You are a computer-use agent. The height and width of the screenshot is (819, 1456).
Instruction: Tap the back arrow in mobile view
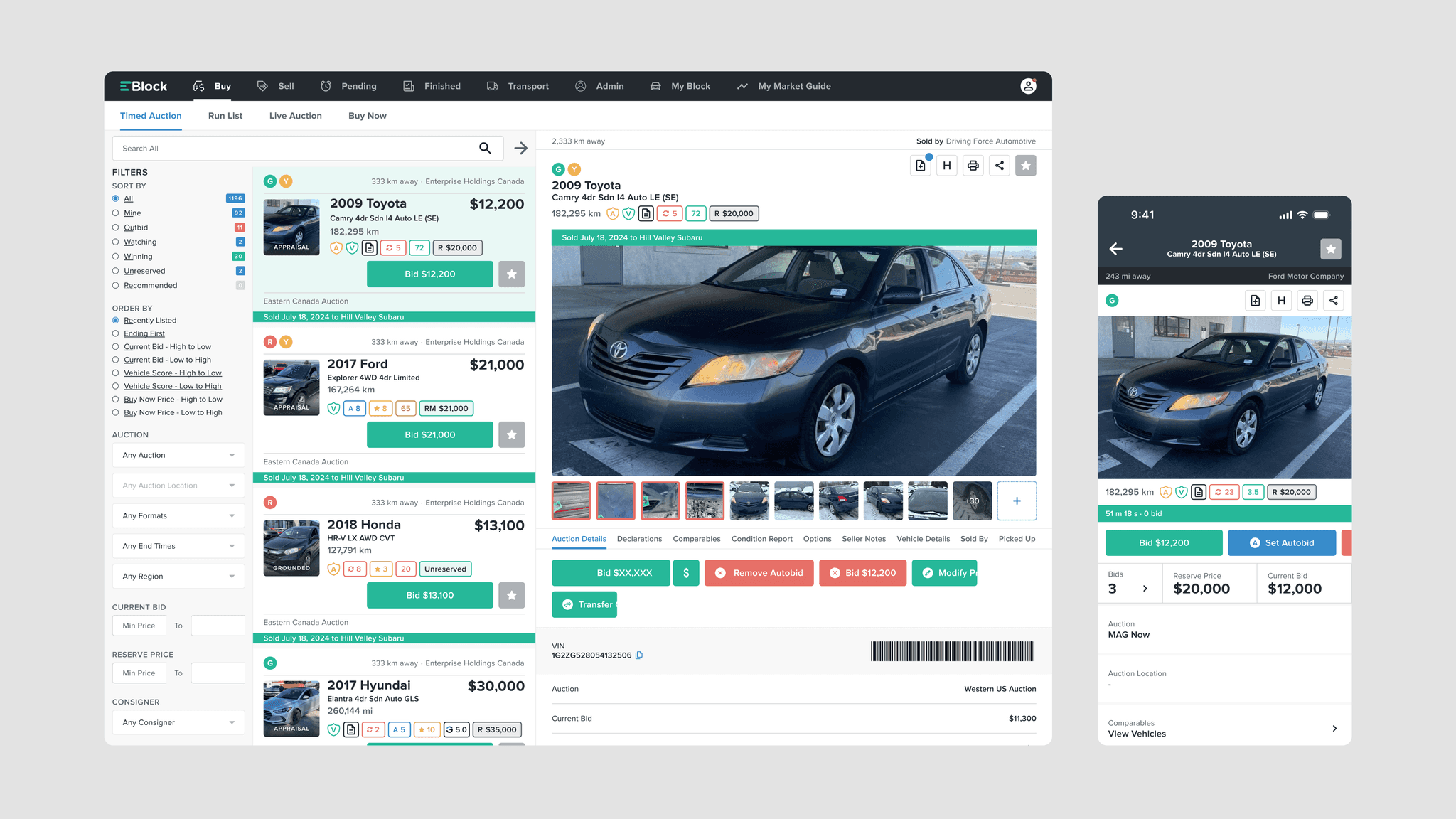click(x=1116, y=249)
